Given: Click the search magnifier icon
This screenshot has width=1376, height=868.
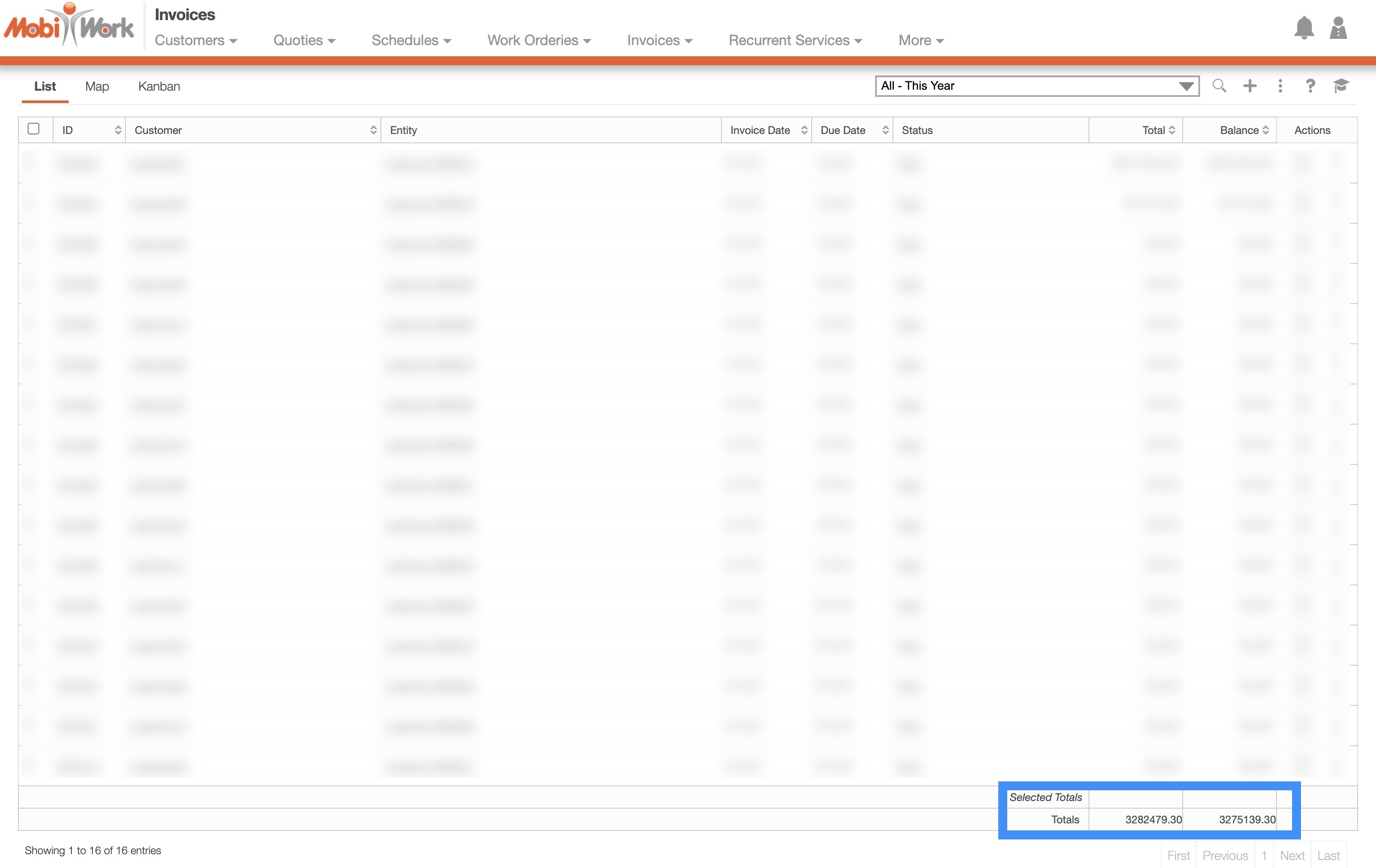Looking at the screenshot, I should [1219, 86].
